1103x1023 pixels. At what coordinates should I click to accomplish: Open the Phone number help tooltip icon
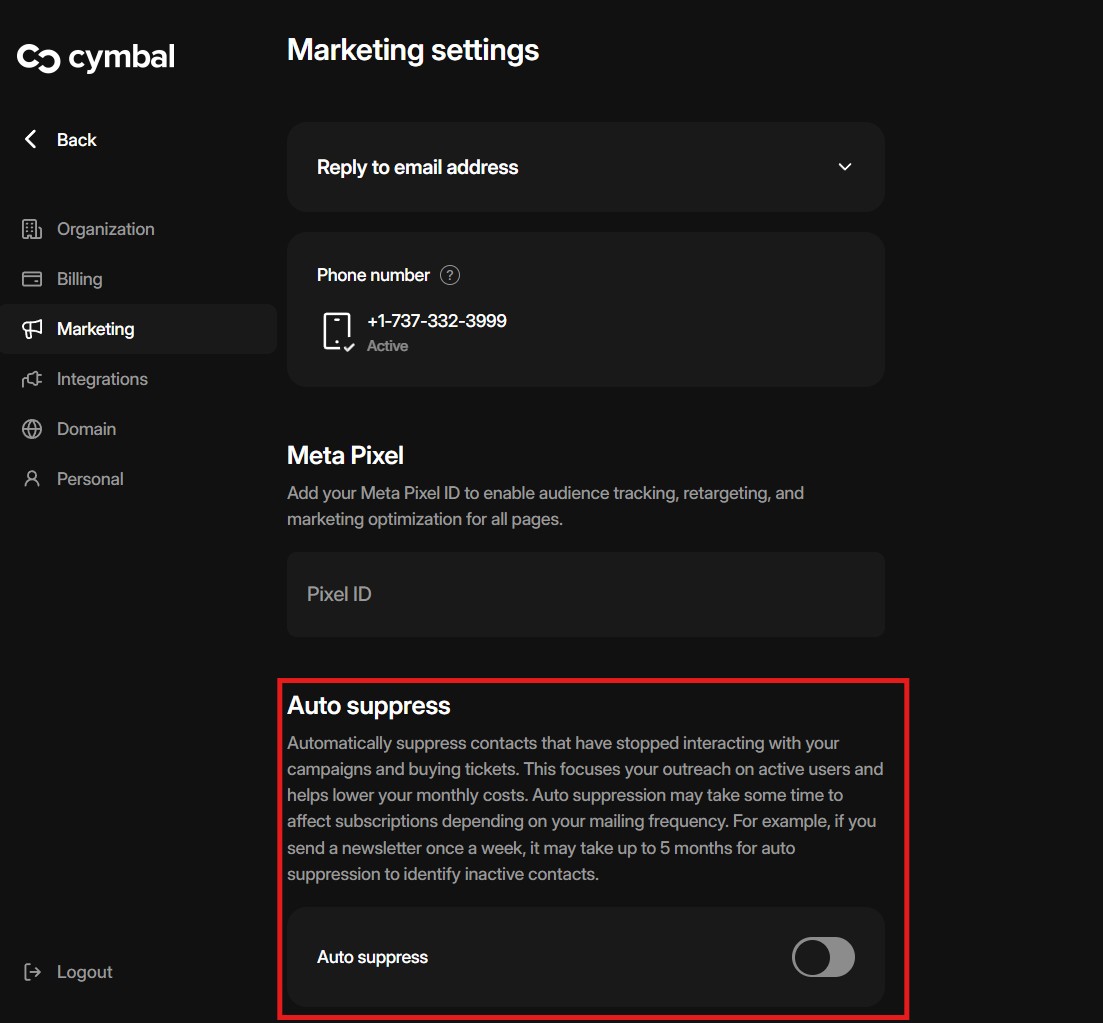[450, 275]
